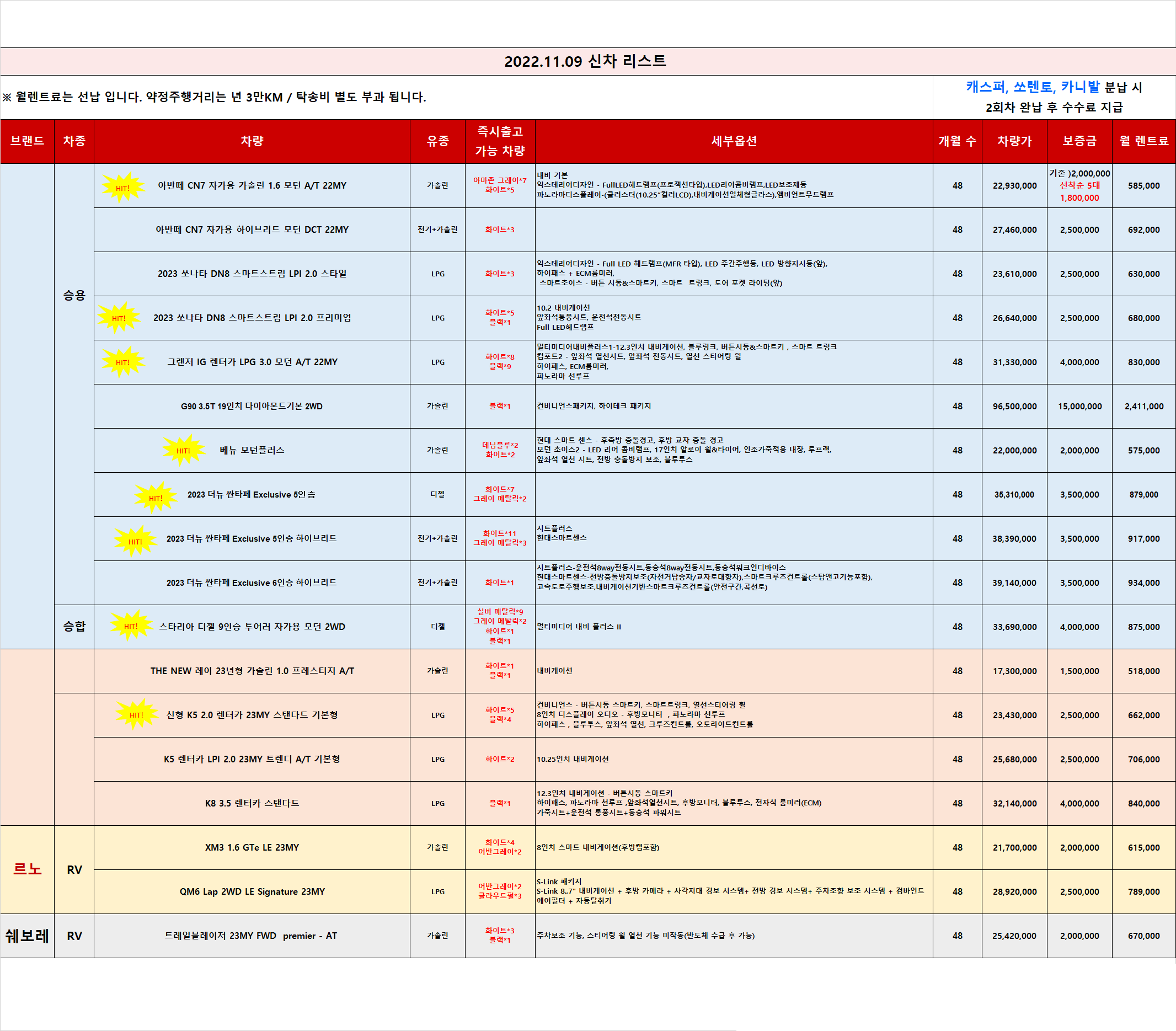Viewport: 1176px width, 1031px height.
Task: Click the HIT! badge beside 베뉴 모던플러스
Action: [x=184, y=450]
